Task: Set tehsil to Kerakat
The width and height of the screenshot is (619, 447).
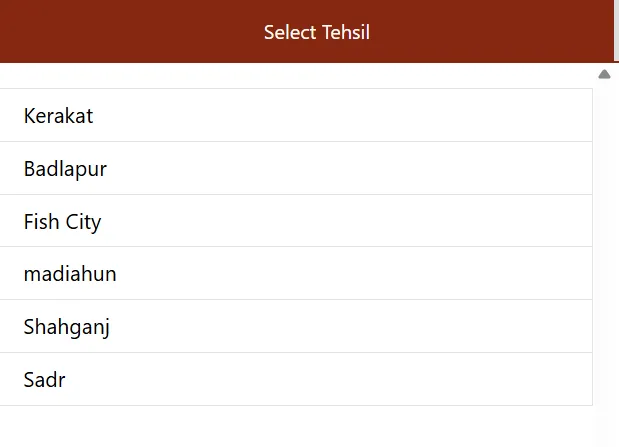Action: 59,116
